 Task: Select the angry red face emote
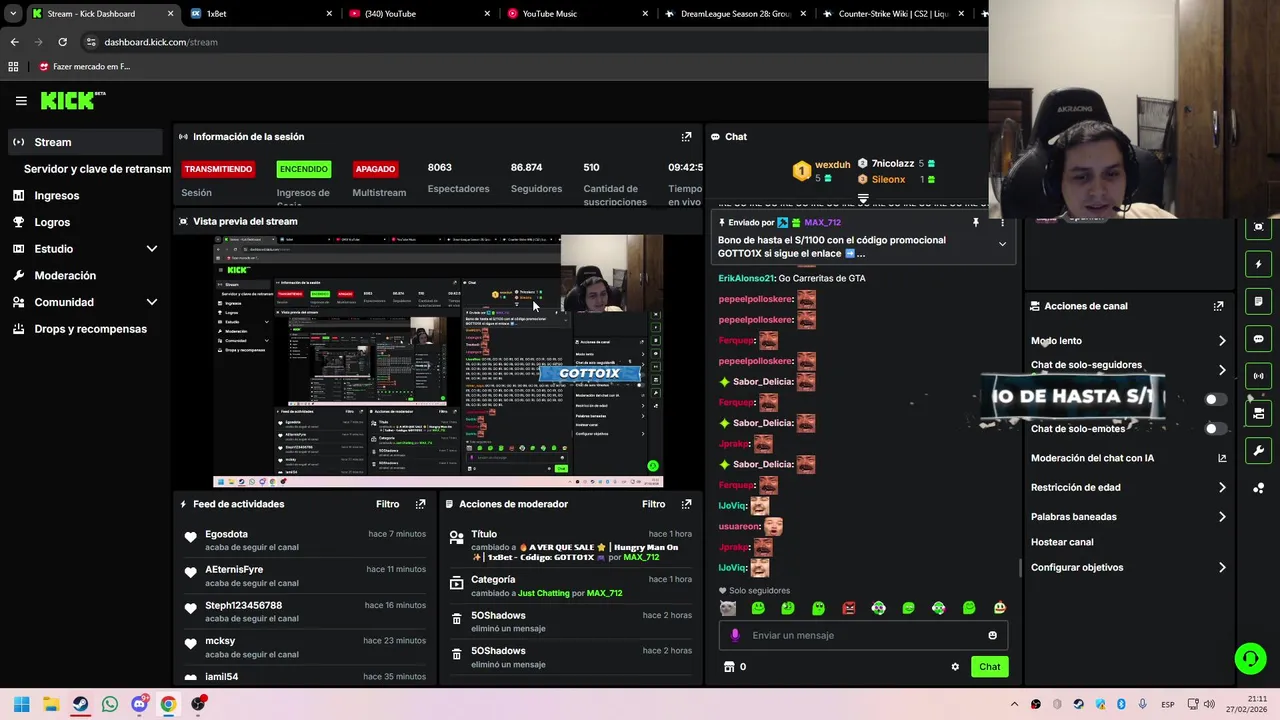pos(848,608)
